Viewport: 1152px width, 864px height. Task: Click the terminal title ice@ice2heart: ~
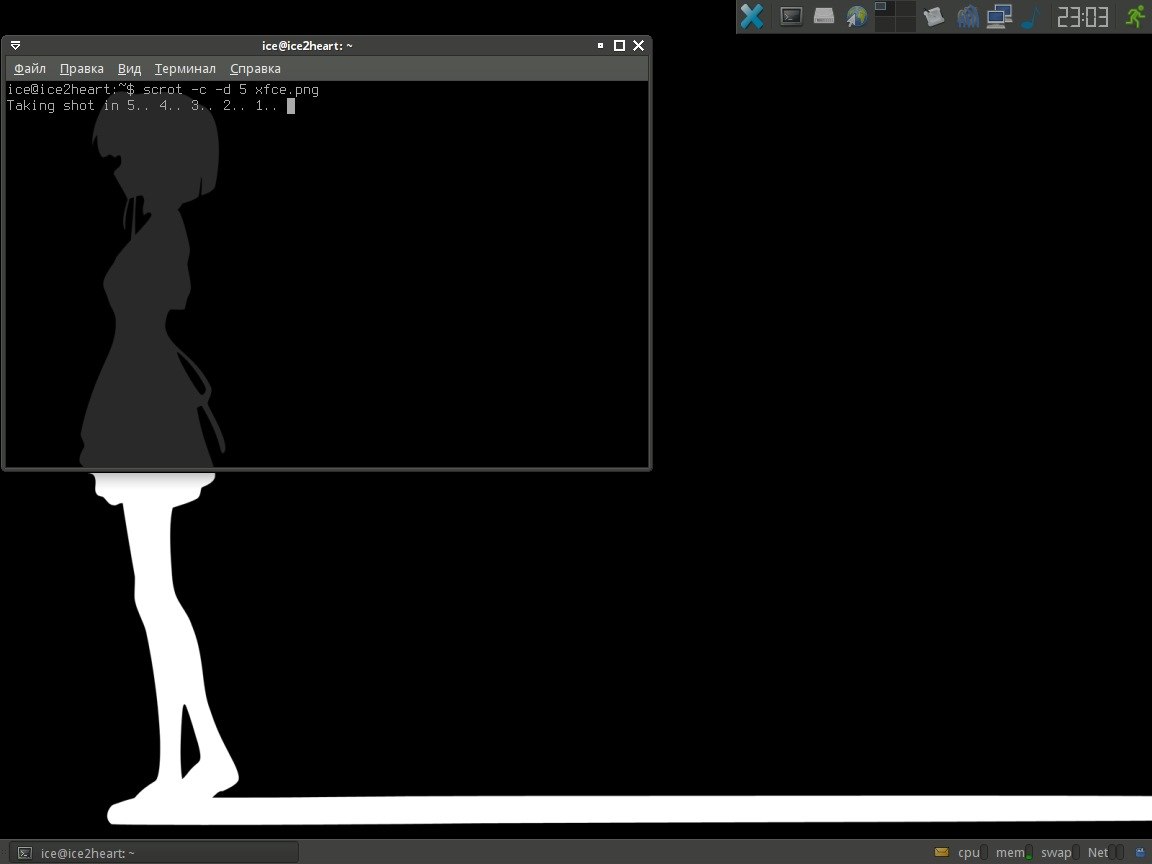pos(307,46)
